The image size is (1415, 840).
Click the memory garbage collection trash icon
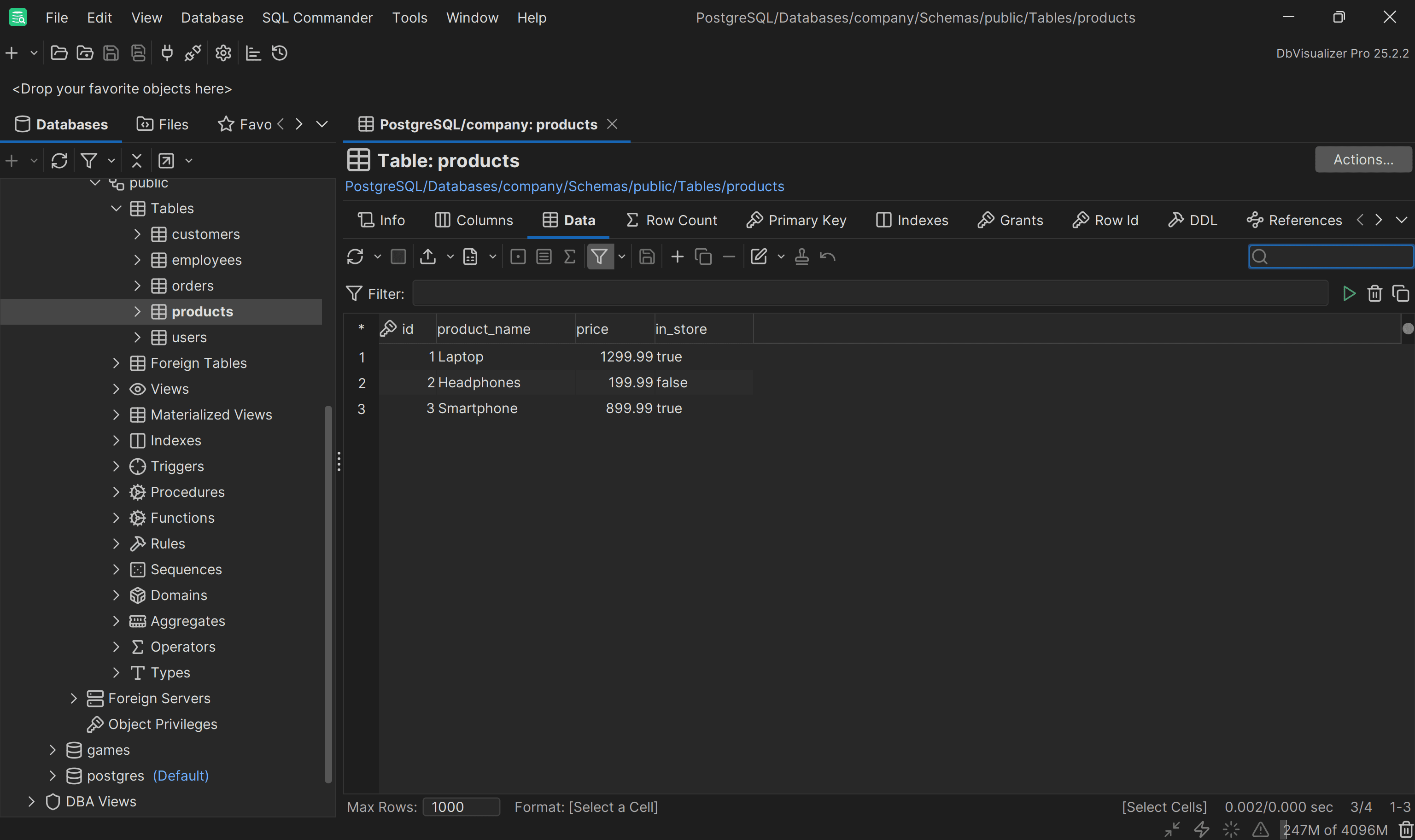[1406, 830]
